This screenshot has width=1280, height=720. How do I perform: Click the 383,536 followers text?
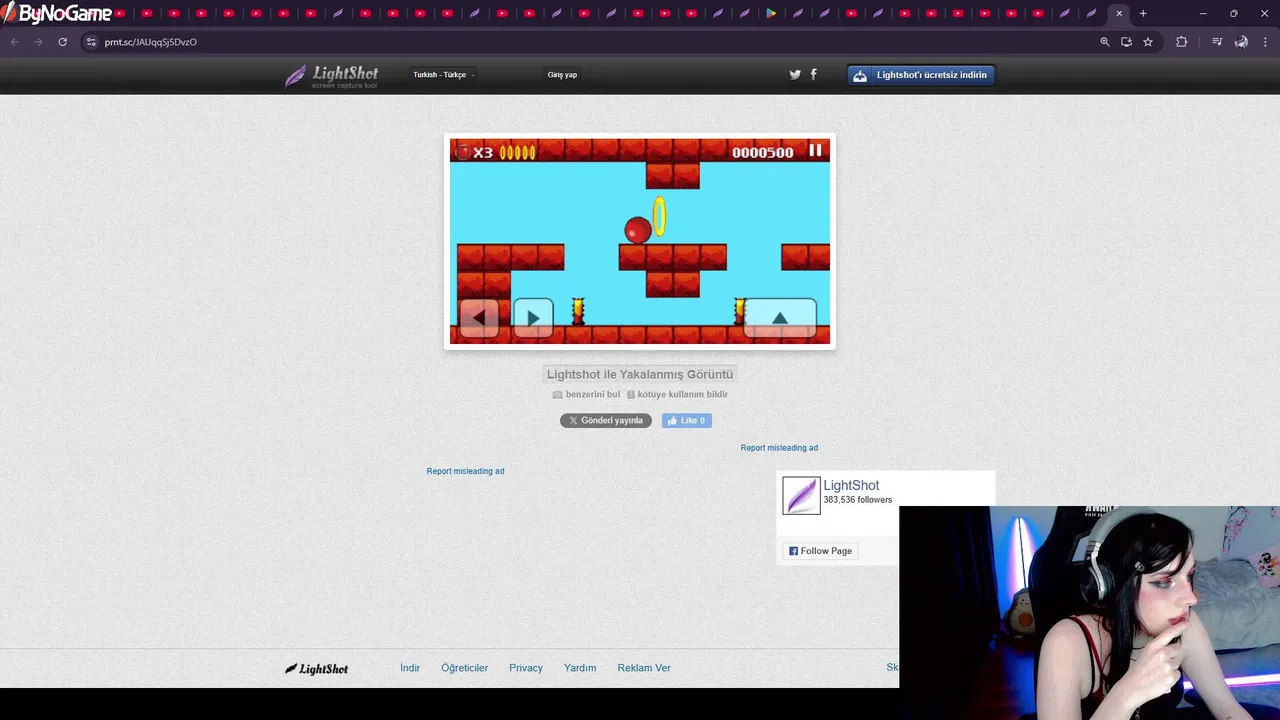[x=858, y=500]
